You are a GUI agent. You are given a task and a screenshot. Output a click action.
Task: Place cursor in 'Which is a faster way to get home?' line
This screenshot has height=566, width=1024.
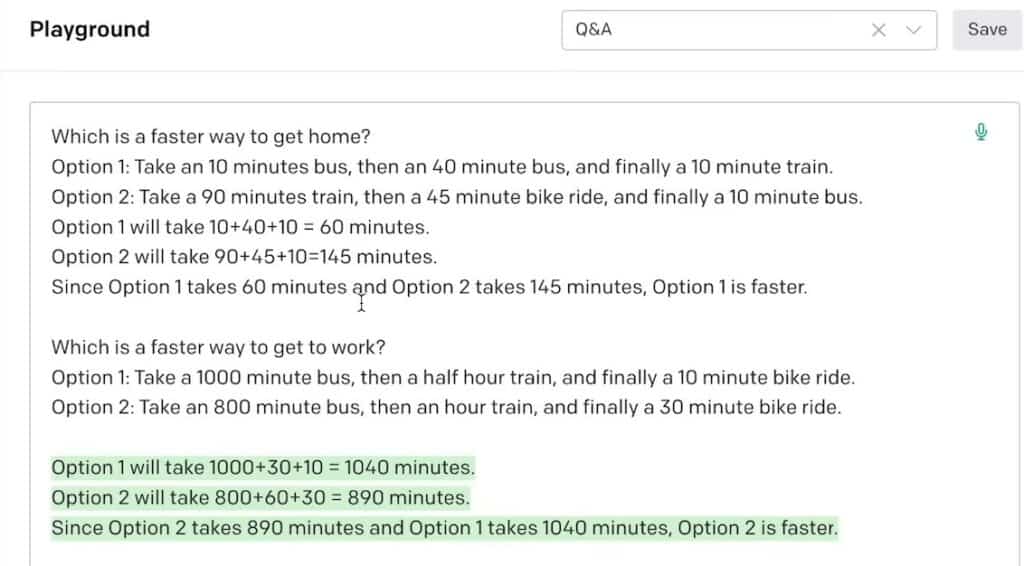tap(211, 136)
